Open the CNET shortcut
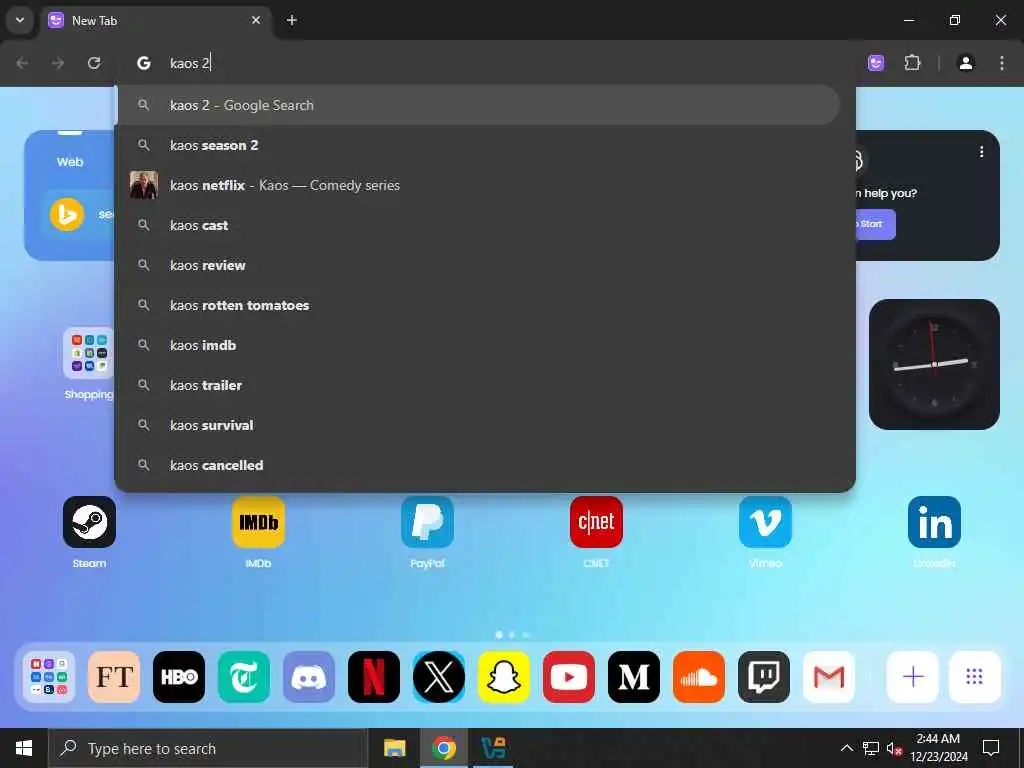The width and height of the screenshot is (1024, 768). (x=596, y=522)
